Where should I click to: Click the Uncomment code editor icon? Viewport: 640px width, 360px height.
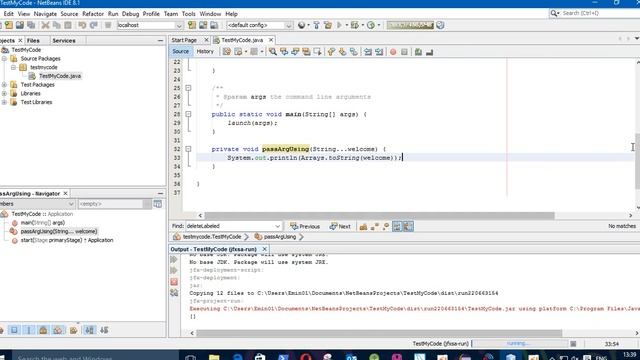tap(429, 52)
